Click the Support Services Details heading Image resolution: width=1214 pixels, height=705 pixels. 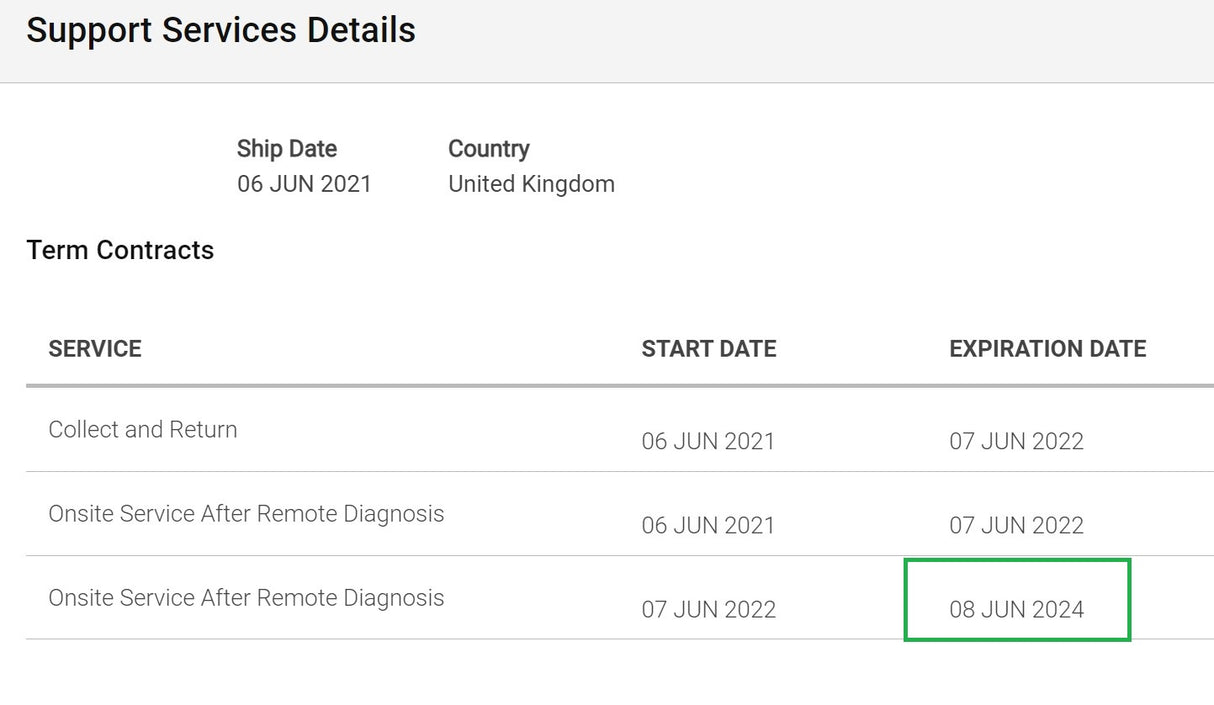(221, 31)
